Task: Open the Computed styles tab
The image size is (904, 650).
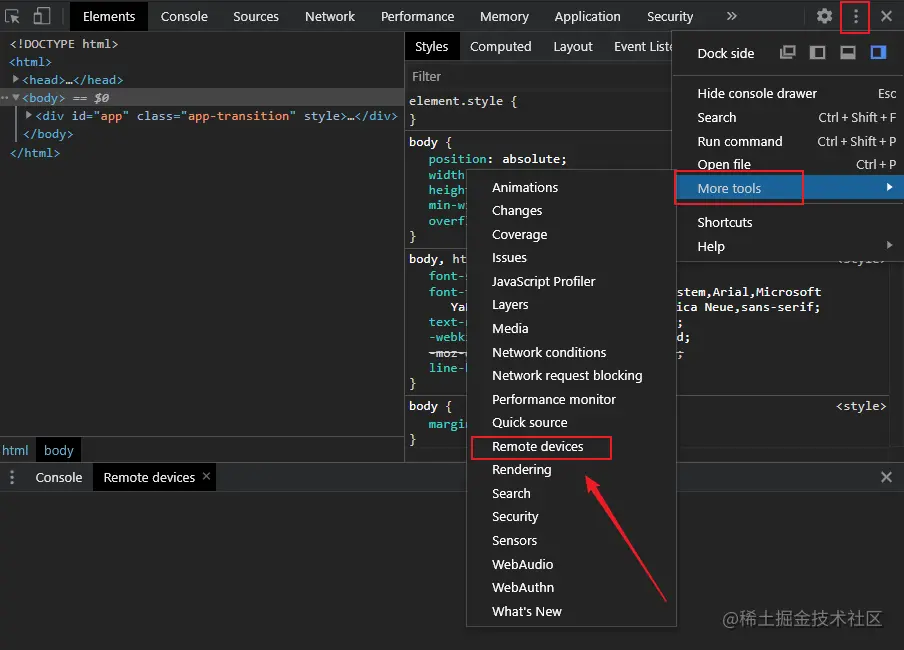Action: pyautogui.click(x=500, y=46)
